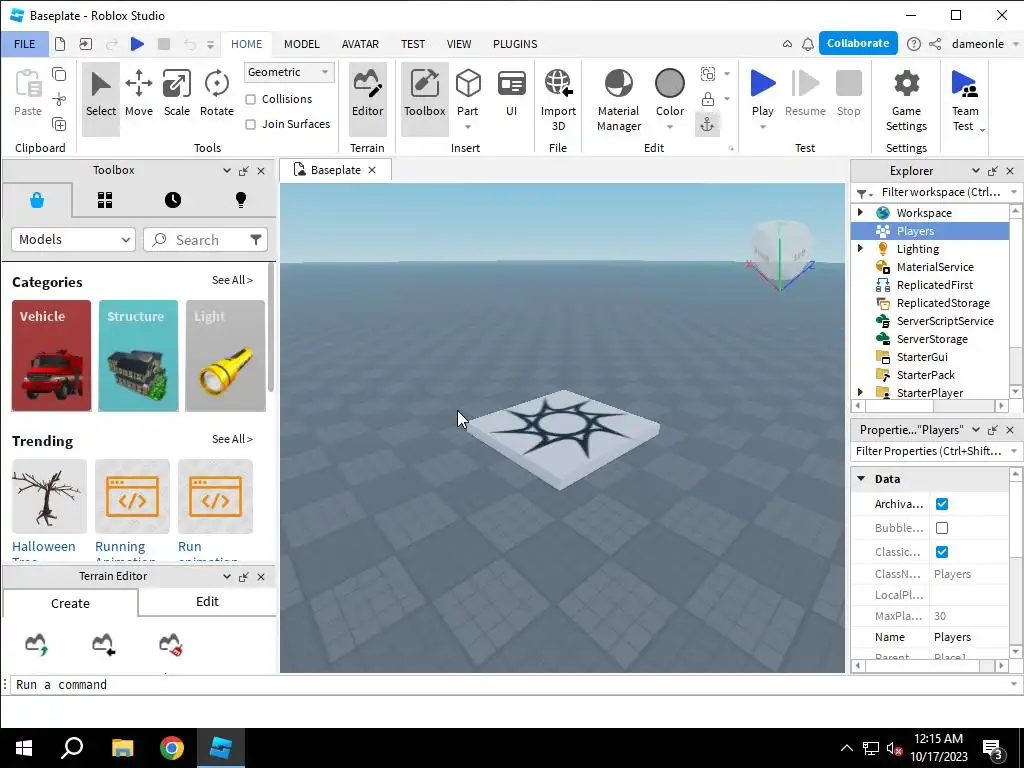The width and height of the screenshot is (1024, 768).
Task: Switch to the TEST tab
Action: (x=413, y=44)
